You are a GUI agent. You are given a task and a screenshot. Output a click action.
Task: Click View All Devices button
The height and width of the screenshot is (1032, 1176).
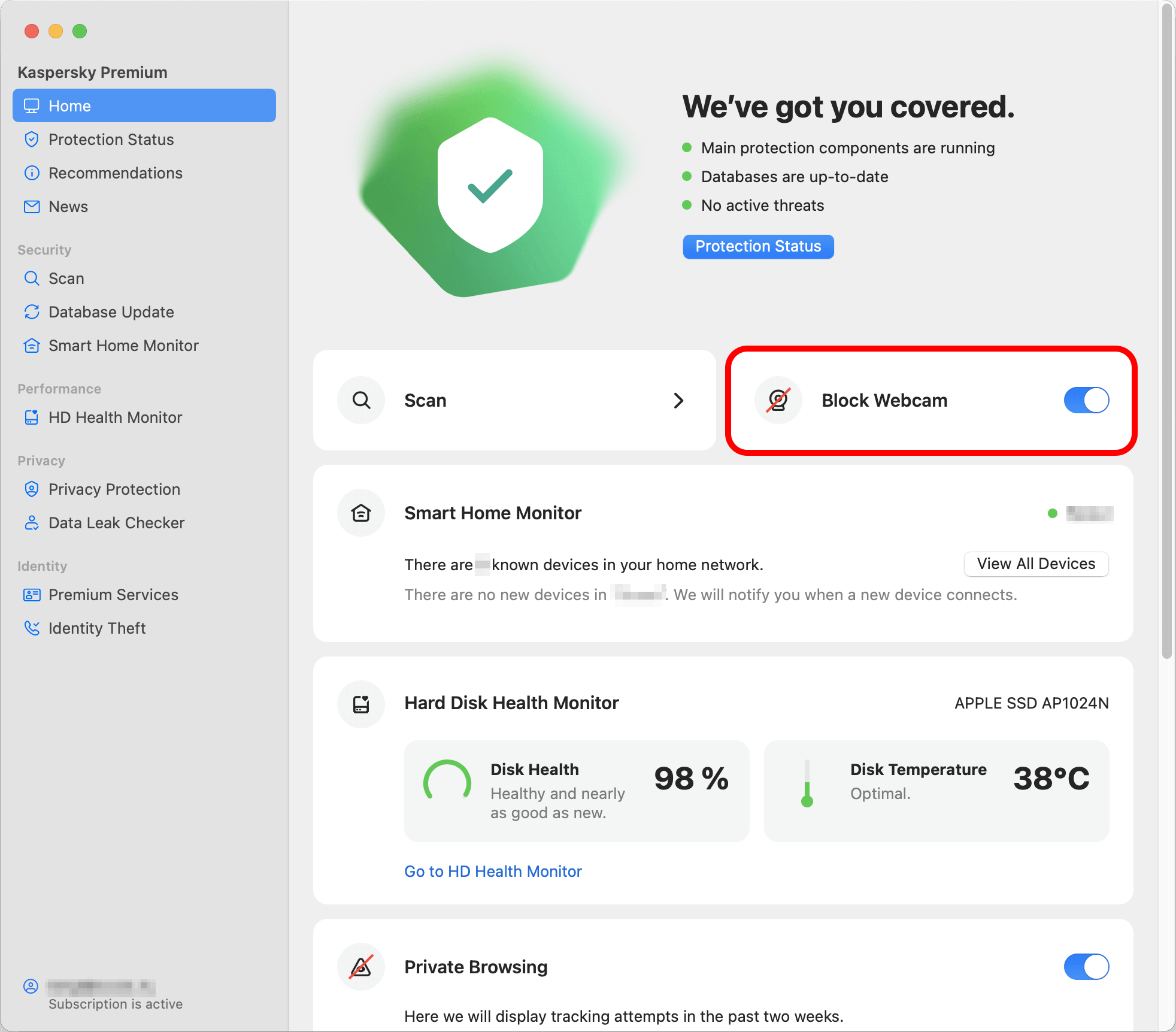click(1036, 564)
